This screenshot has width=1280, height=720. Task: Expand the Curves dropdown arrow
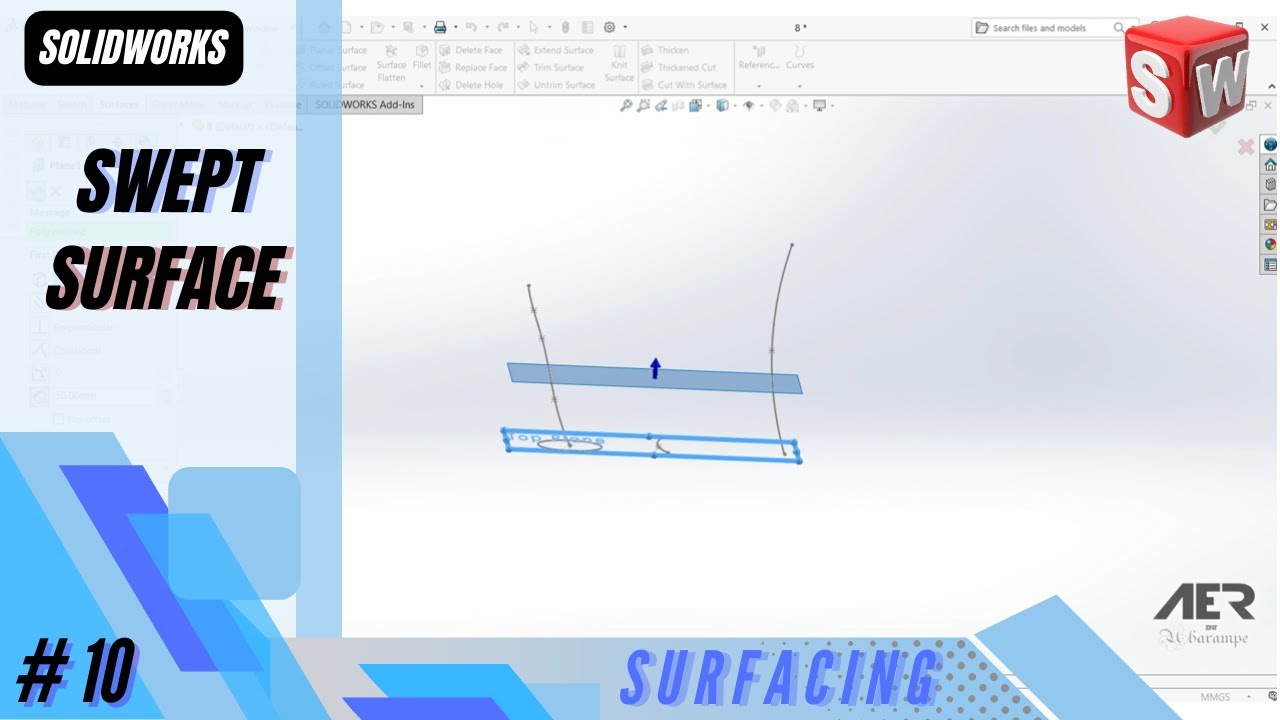coord(799,86)
